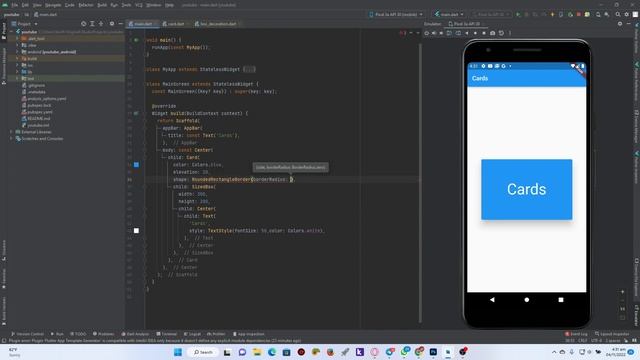The height and width of the screenshot is (360, 640).
Task: Open emulator snapshots icon
Action: (501, 33)
